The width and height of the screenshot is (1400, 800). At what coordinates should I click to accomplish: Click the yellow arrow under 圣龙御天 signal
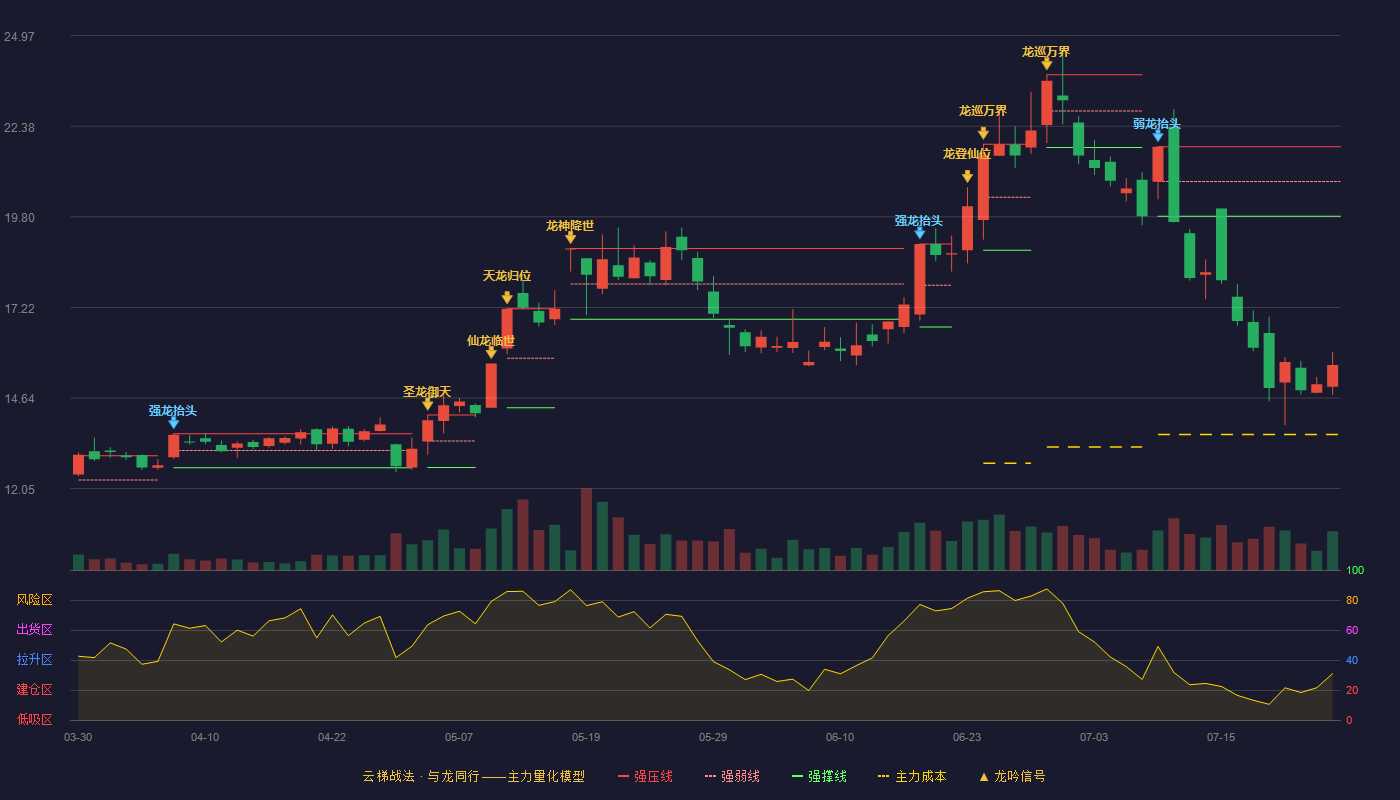coord(427,404)
